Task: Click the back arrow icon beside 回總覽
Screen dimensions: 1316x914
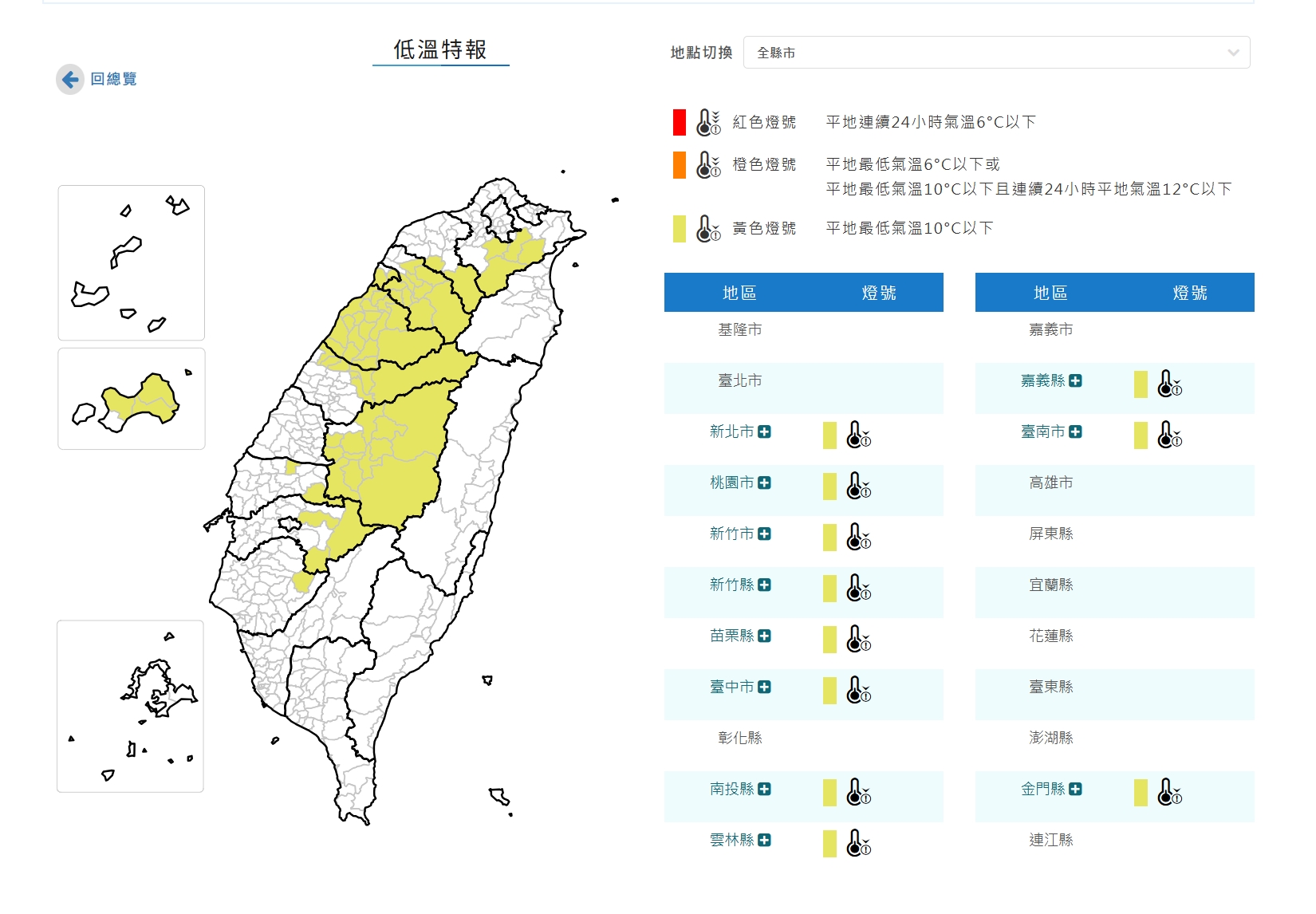Action: [70, 79]
